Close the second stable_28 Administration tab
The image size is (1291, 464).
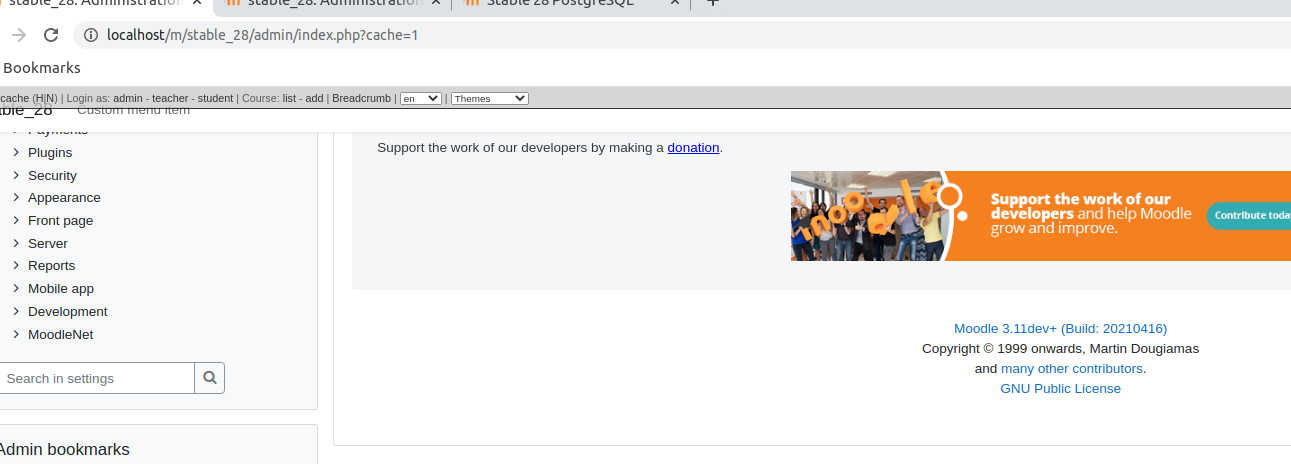click(436, 2)
